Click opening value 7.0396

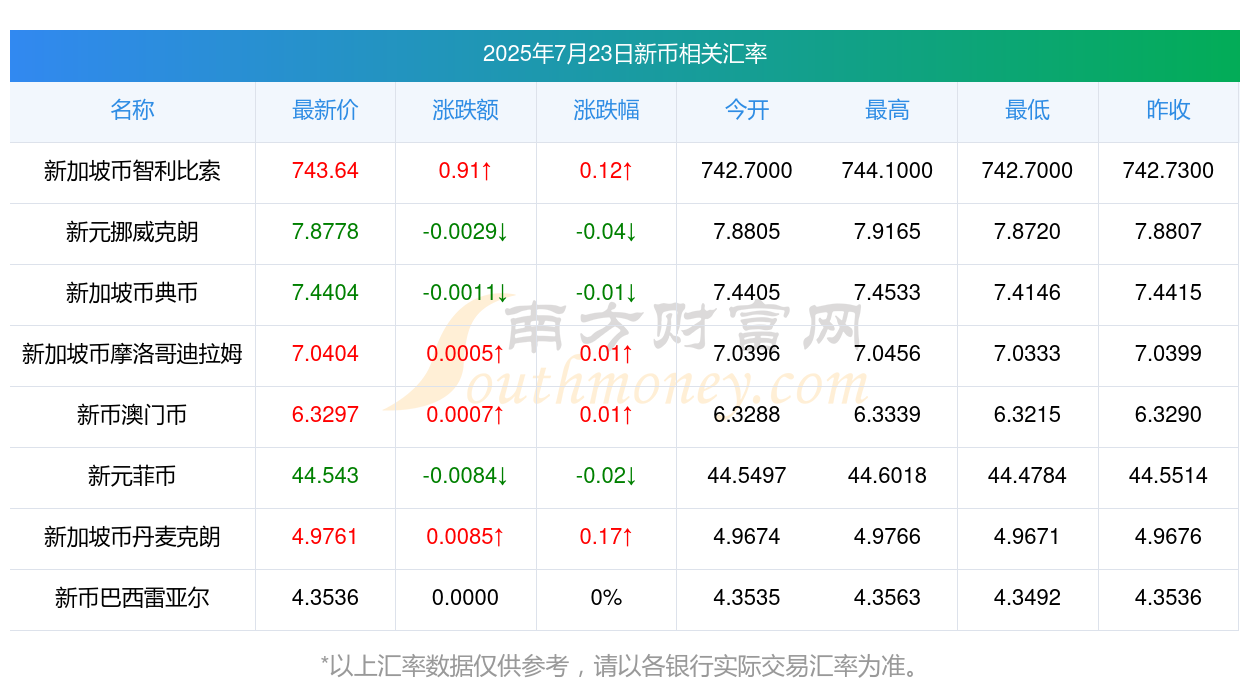tap(747, 354)
